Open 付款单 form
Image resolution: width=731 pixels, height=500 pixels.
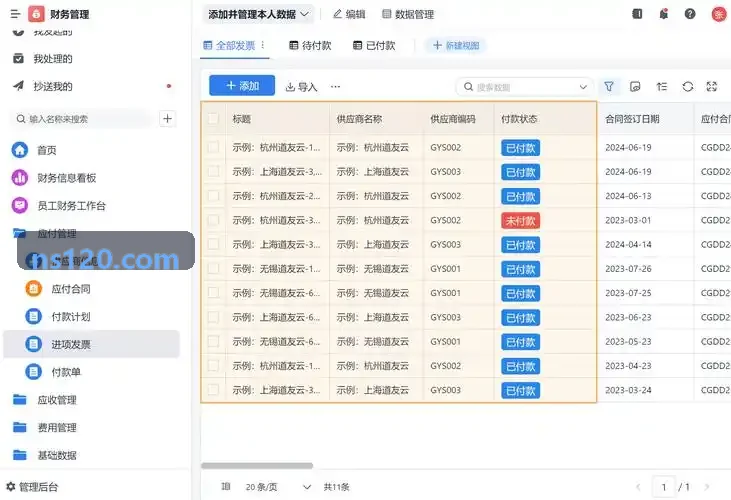click(x=66, y=372)
